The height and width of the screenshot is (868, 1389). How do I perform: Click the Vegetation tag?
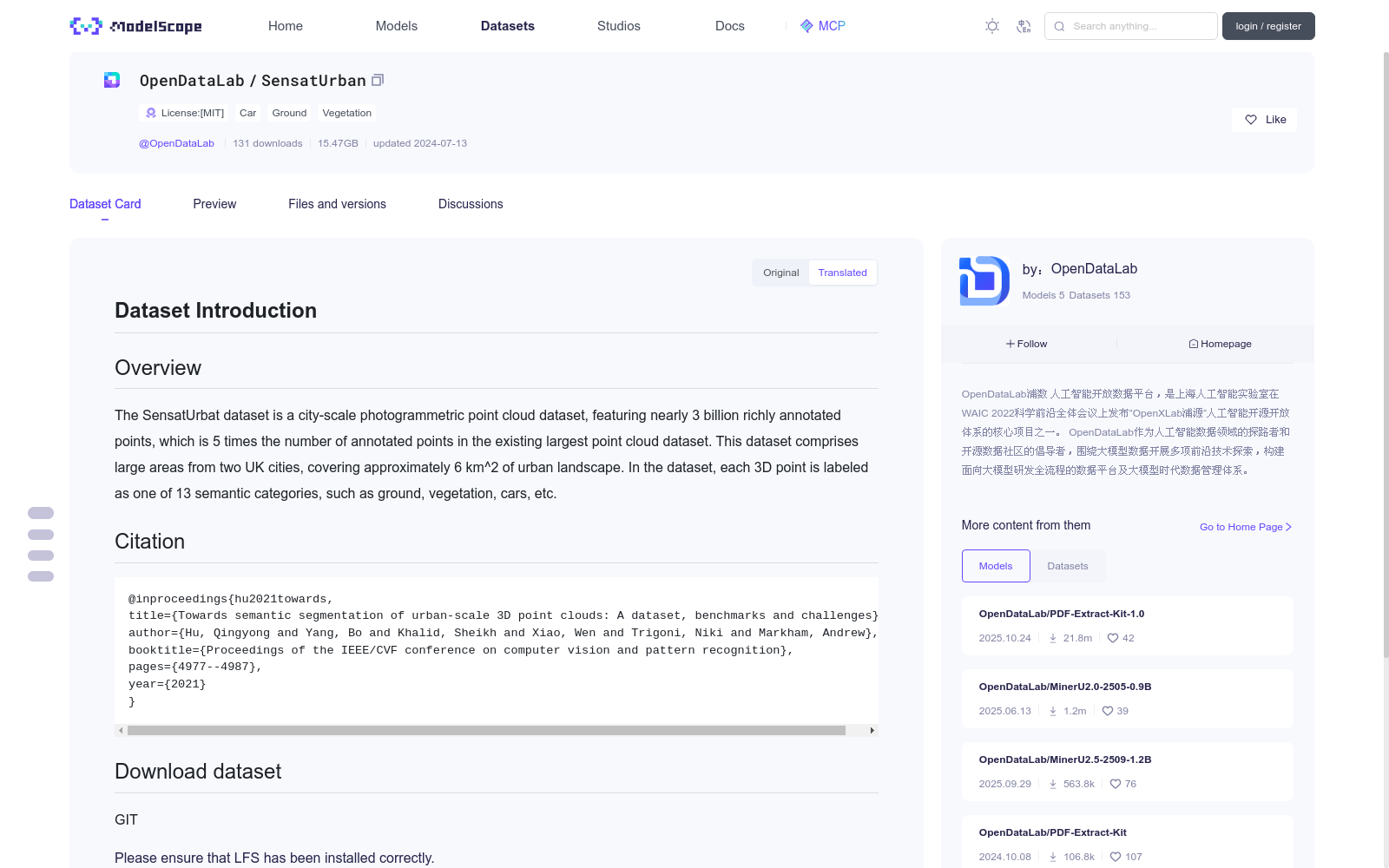[x=346, y=113]
